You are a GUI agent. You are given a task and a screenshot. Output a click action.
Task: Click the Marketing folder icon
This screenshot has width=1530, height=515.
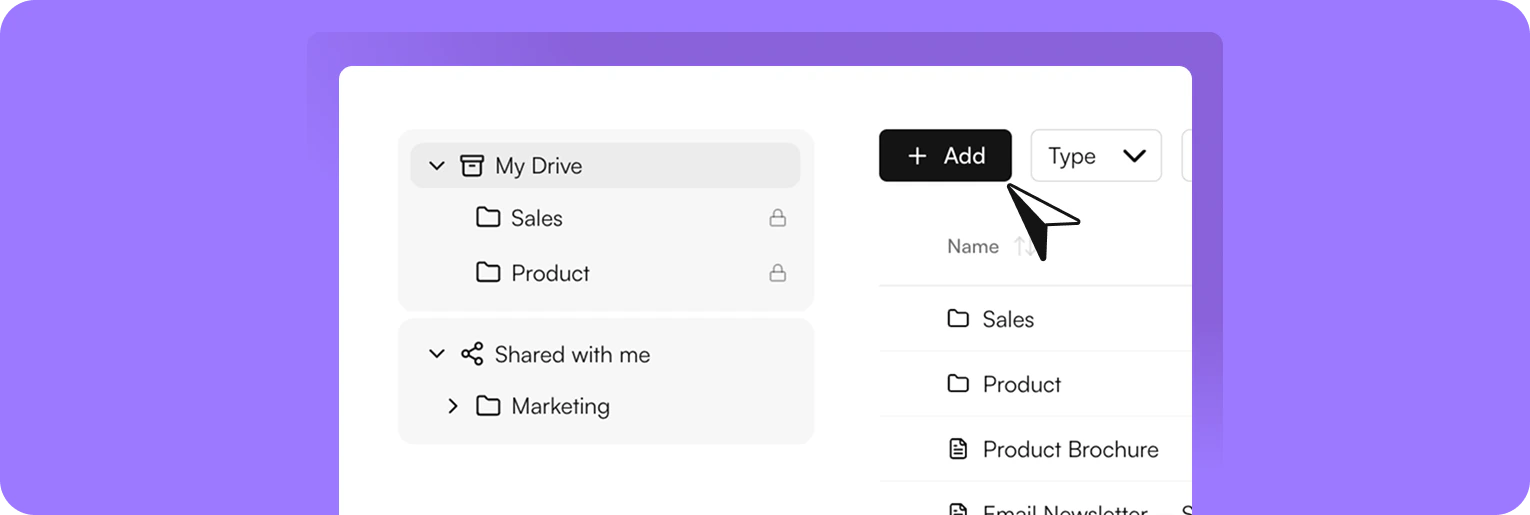(488, 406)
